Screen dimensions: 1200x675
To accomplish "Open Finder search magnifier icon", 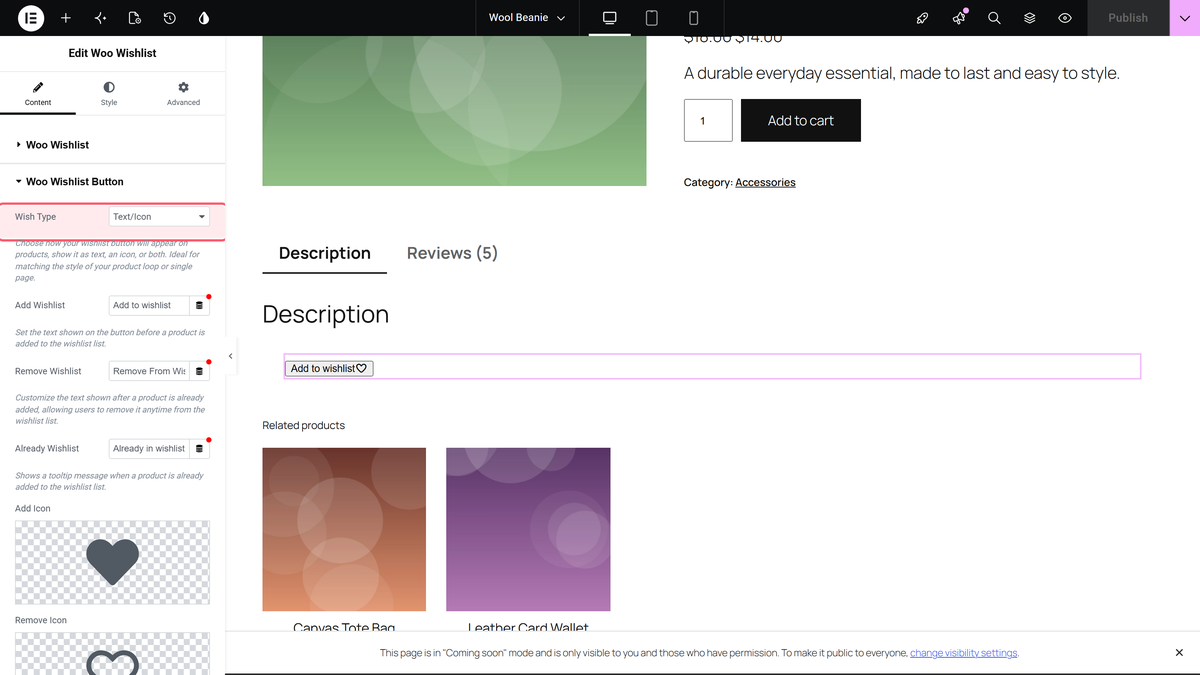I will point(994,18).
